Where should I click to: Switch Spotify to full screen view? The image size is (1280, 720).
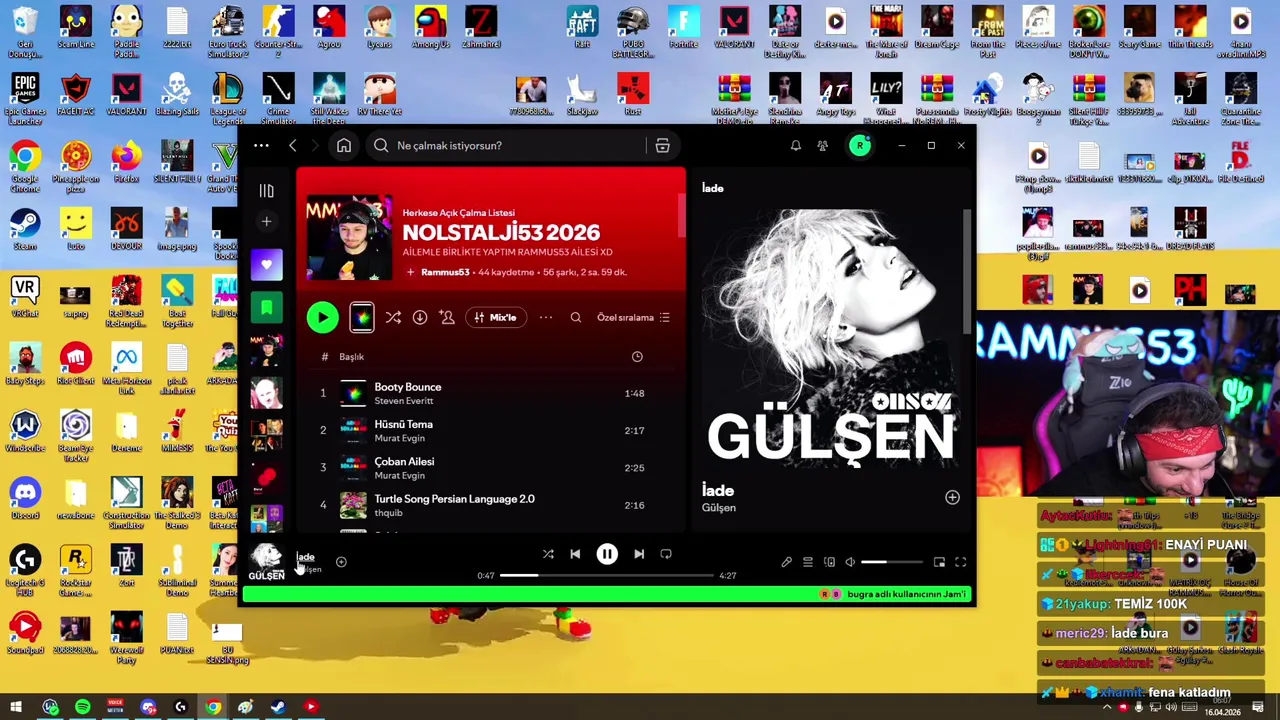961,563
